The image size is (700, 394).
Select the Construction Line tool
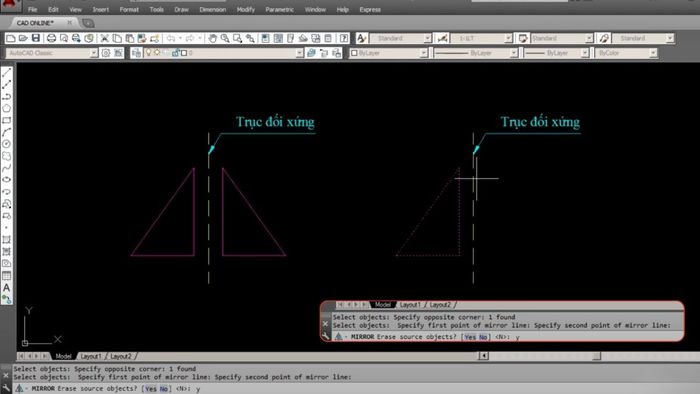tap(7, 85)
